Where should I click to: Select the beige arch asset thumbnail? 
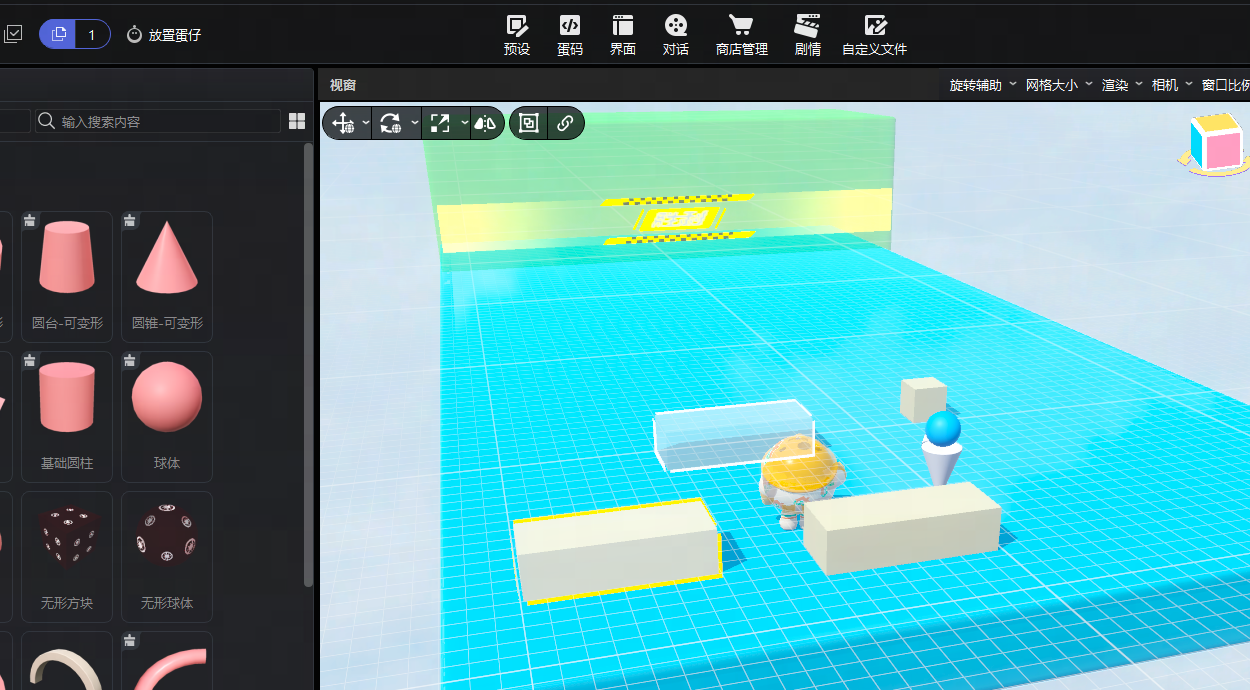[x=67, y=661]
